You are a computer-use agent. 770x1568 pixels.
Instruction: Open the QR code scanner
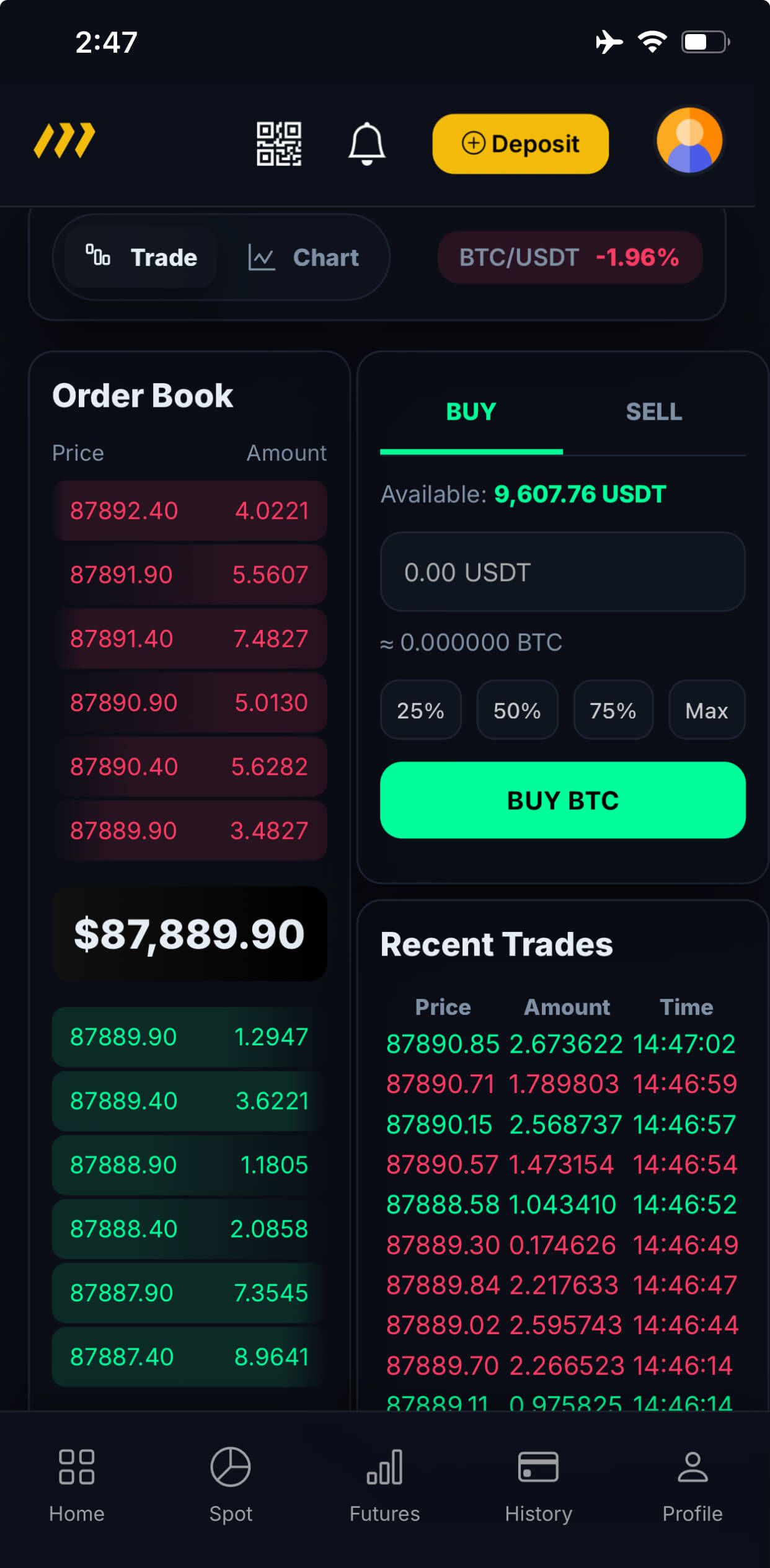tap(279, 143)
